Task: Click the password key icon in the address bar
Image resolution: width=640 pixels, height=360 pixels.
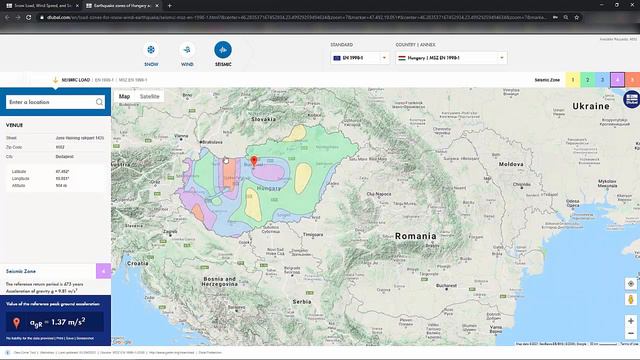Action: [556, 17]
